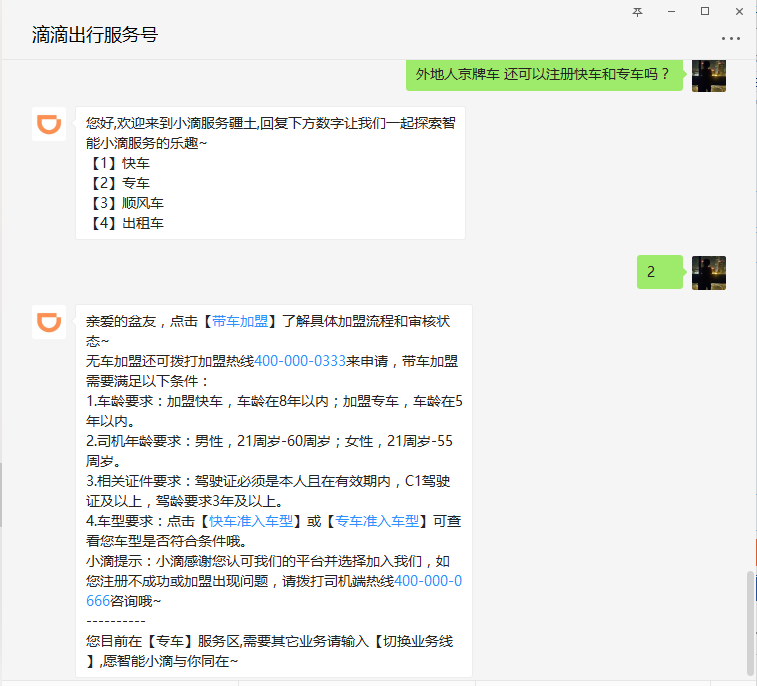
Task: Open DiDi avatar beside the welcome menu message
Action: pos(49,124)
